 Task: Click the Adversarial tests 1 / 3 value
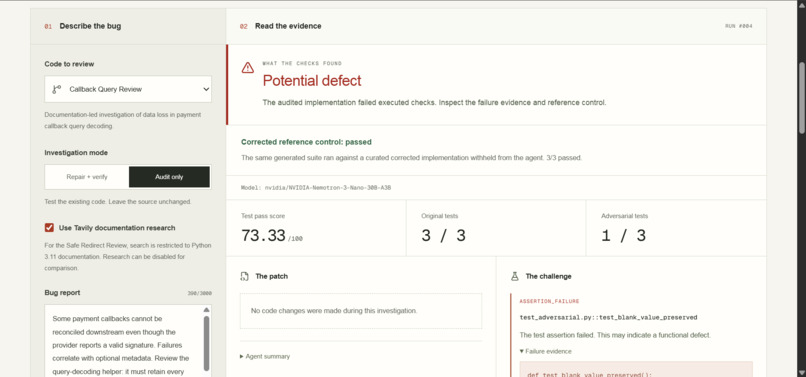[x=623, y=236]
